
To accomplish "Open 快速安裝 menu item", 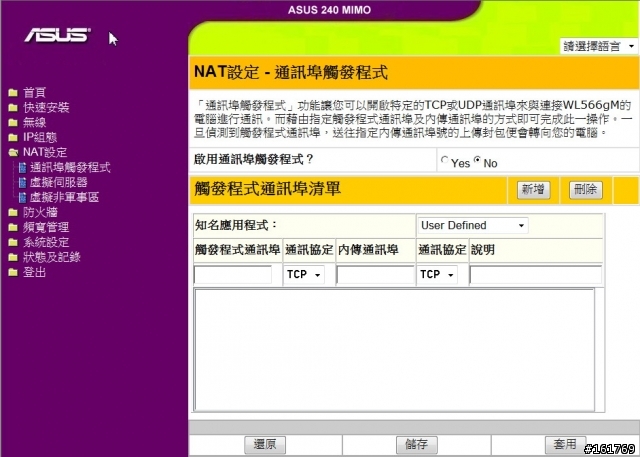I will 46,108.
